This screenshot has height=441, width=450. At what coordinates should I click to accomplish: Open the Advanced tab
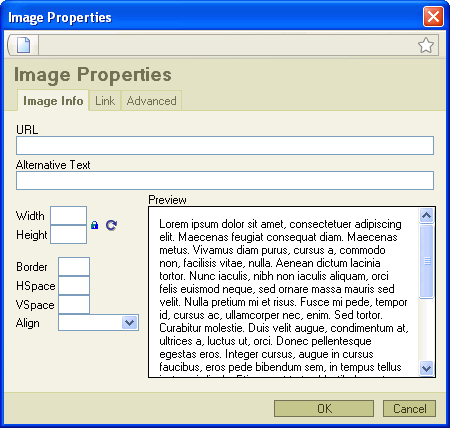[x=152, y=101]
